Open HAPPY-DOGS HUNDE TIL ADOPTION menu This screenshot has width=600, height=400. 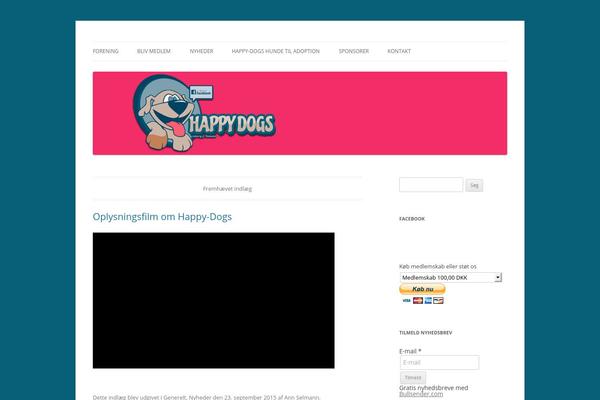click(x=276, y=51)
